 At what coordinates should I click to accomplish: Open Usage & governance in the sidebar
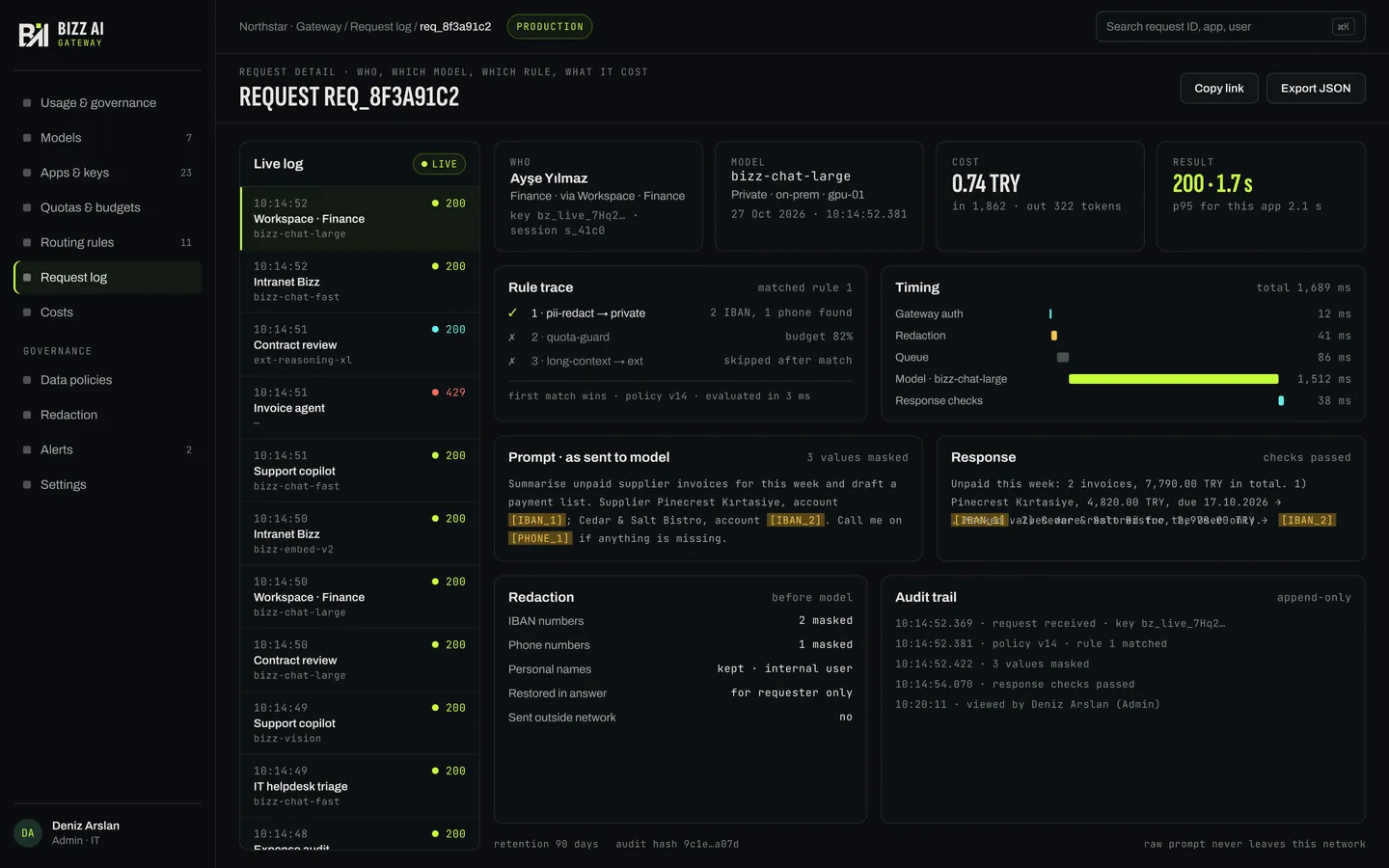pyautogui.click(x=108, y=103)
